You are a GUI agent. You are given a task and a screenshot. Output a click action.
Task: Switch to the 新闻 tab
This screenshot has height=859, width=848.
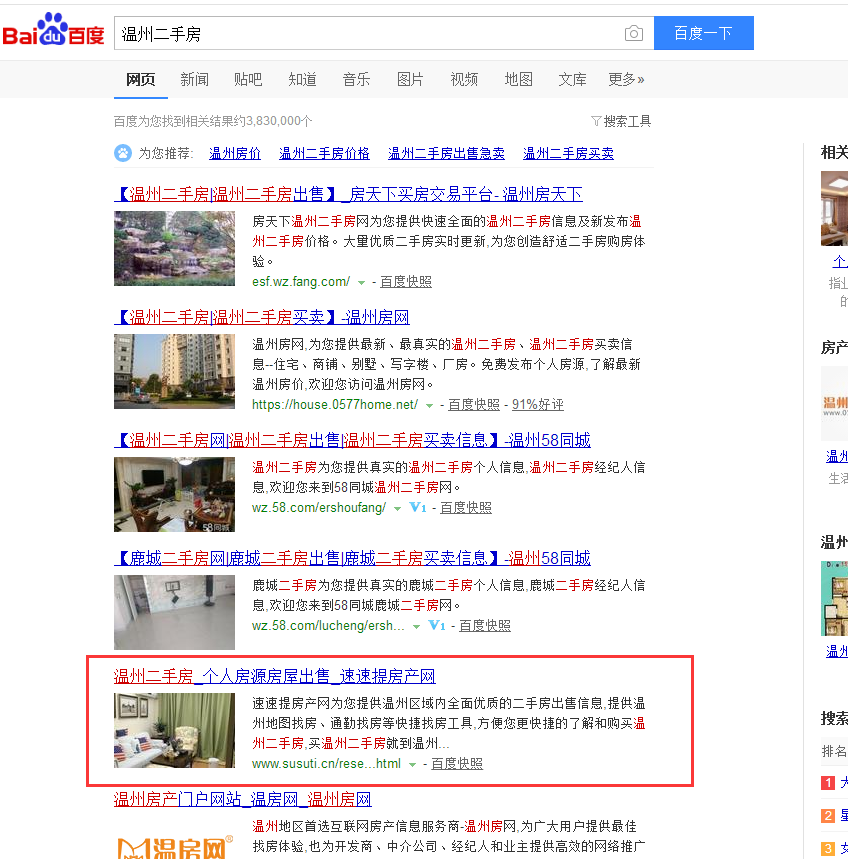194,79
